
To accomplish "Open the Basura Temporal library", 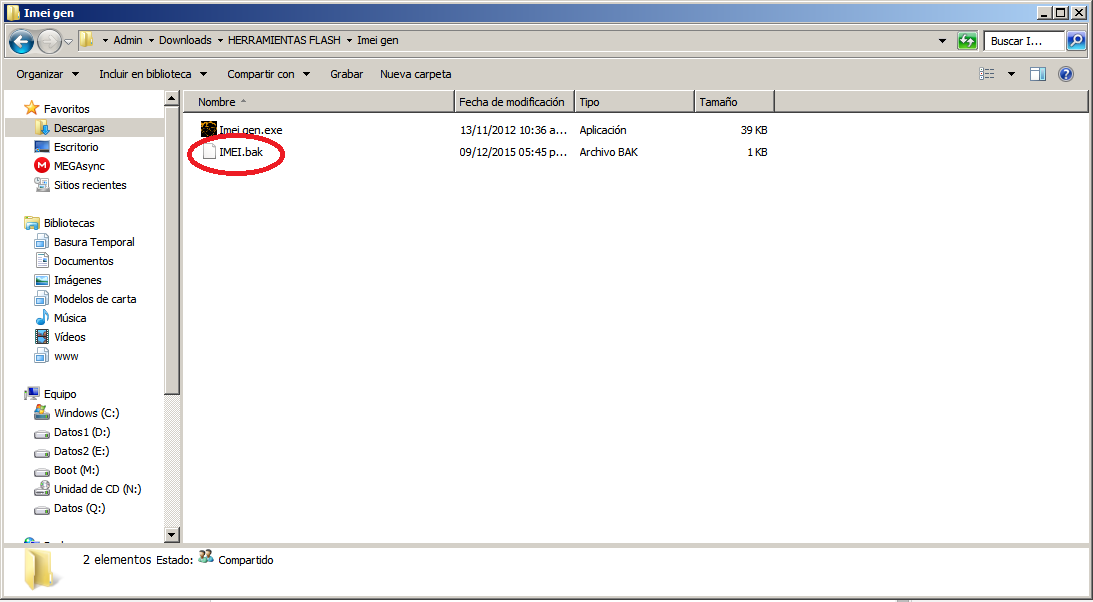I will click(x=94, y=242).
